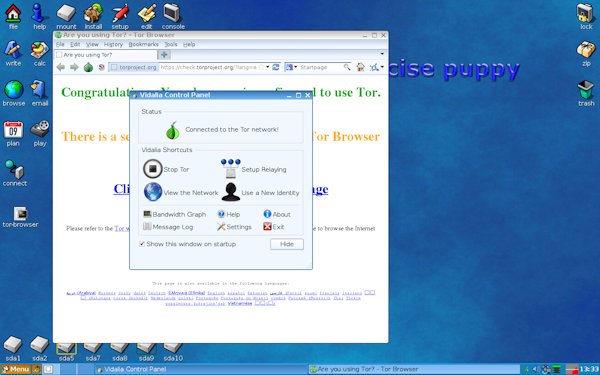The image size is (600, 375).
Task: Open the Puppy Menu button on taskbar
Action: pyautogui.click(x=16, y=369)
